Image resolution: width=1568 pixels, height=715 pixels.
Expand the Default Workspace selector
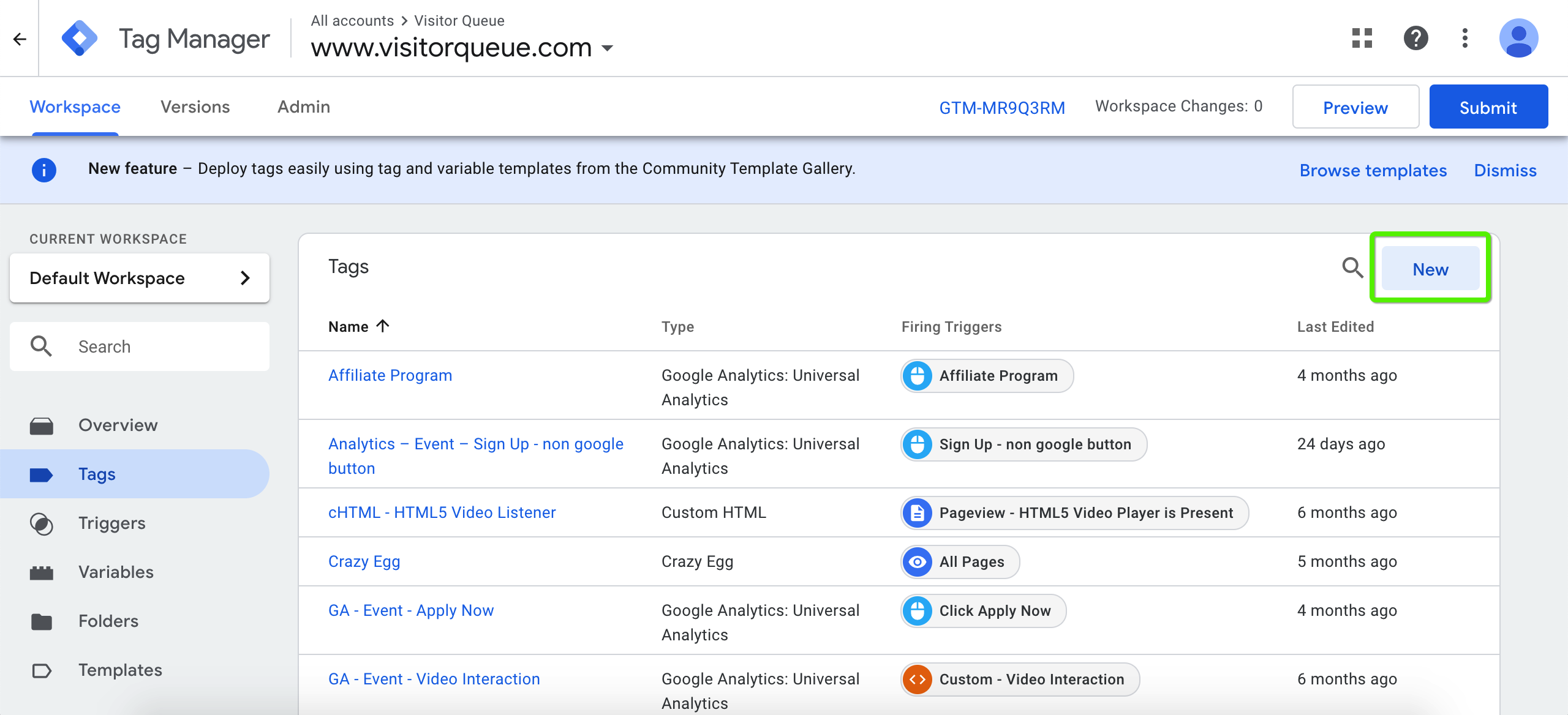(140, 278)
